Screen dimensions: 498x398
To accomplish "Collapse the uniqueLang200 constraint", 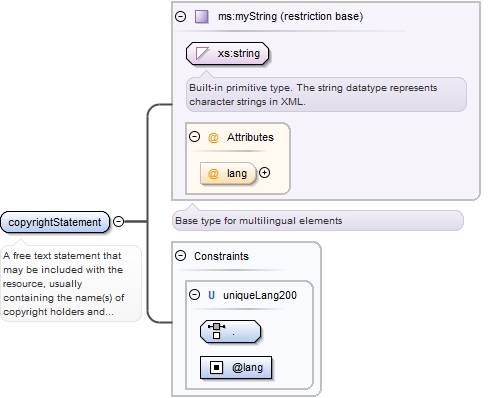I will 194,295.
